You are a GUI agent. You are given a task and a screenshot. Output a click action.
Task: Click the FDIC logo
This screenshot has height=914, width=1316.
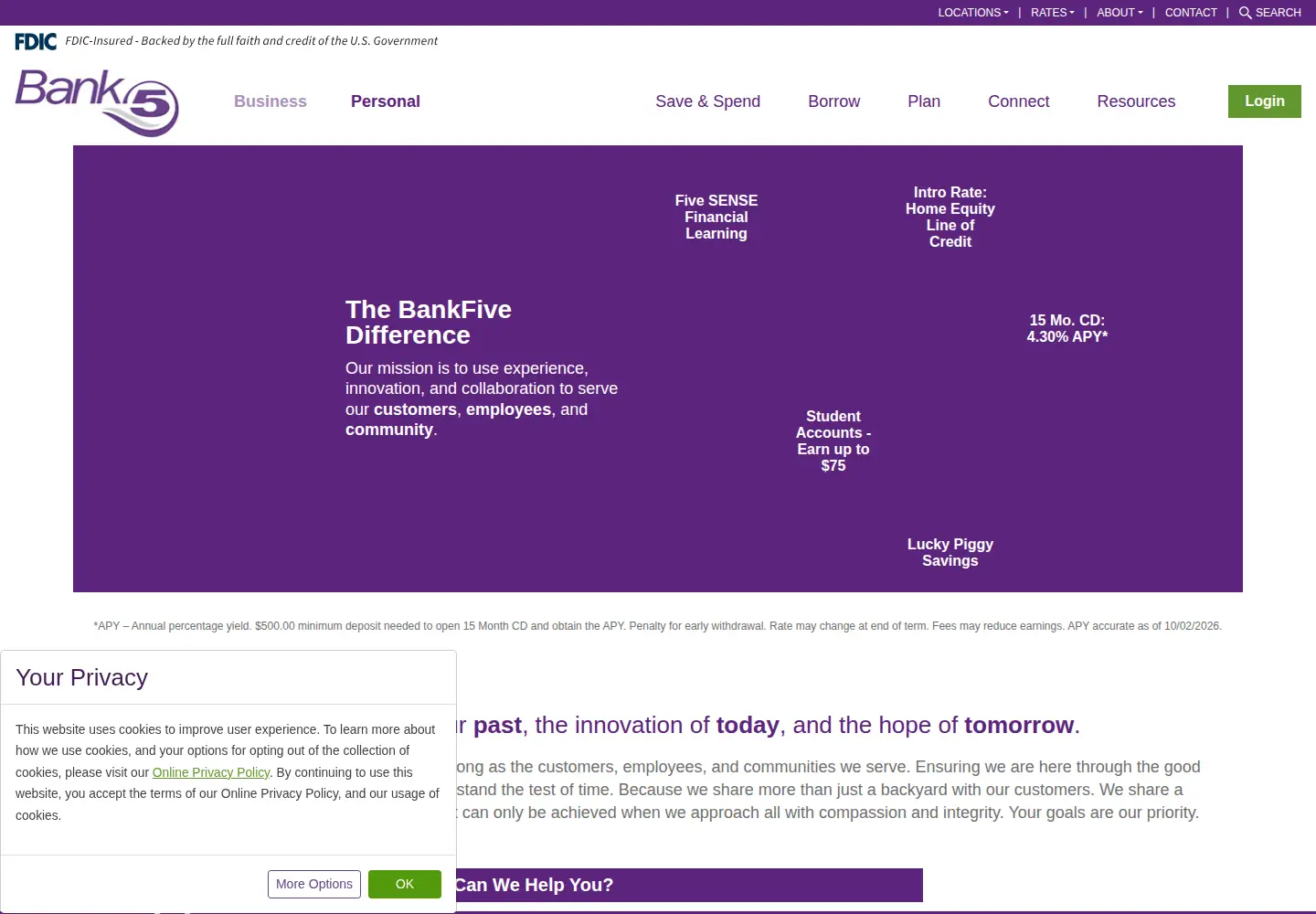pyautogui.click(x=36, y=41)
